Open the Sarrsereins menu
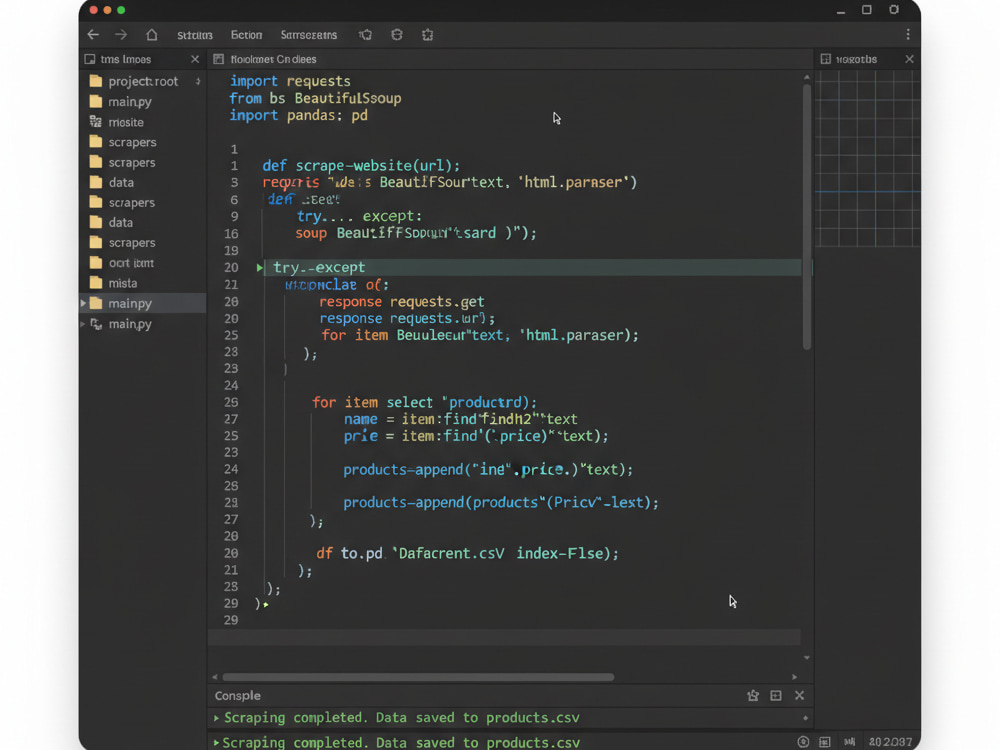This screenshot has width=1000, height=750. pos(309,35)
